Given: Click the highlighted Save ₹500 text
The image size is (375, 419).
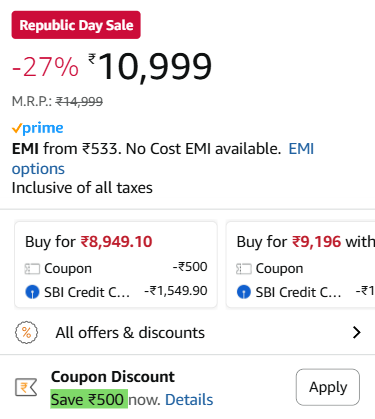Looking at the screenshot, I should 89,399.
